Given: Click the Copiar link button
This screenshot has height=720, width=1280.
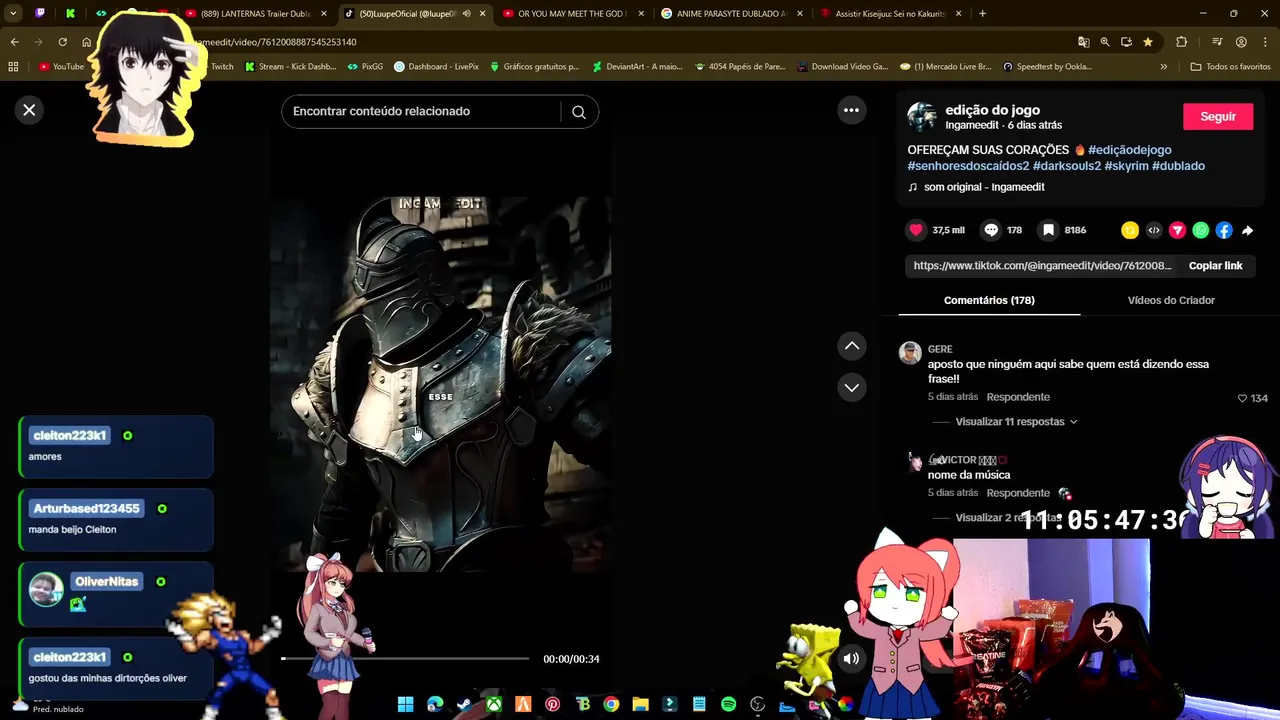Looking at the screenshot, I should [1215, 266].
